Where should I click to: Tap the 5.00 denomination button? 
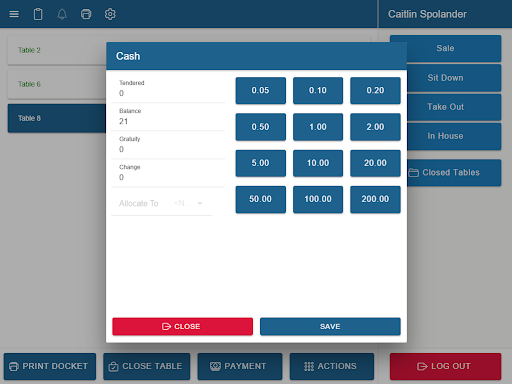pos(260,163)
